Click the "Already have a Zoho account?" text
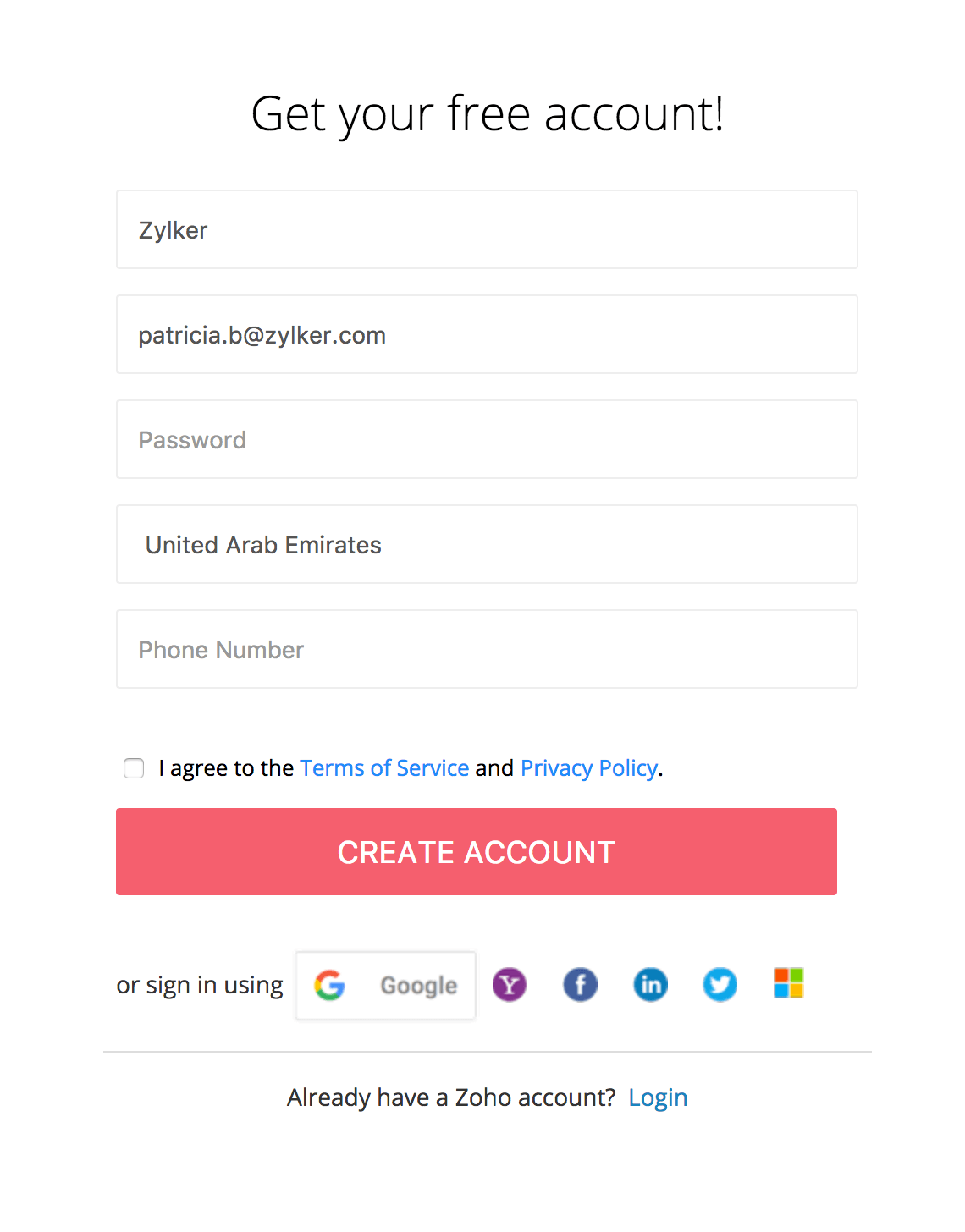 pos(450,1097)
